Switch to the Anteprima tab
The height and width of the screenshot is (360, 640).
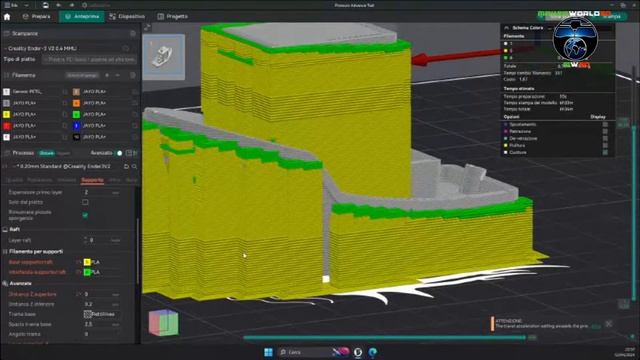pos(82,16)
